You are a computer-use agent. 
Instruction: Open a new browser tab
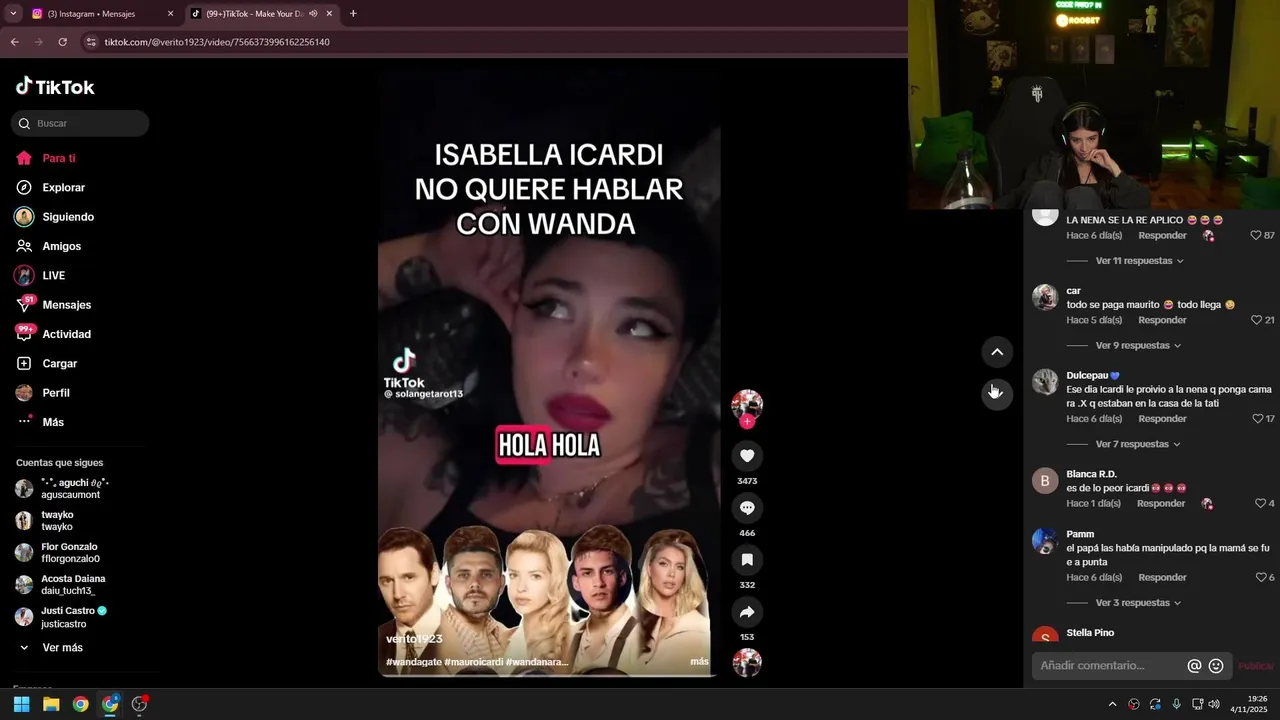coord(353,14)
